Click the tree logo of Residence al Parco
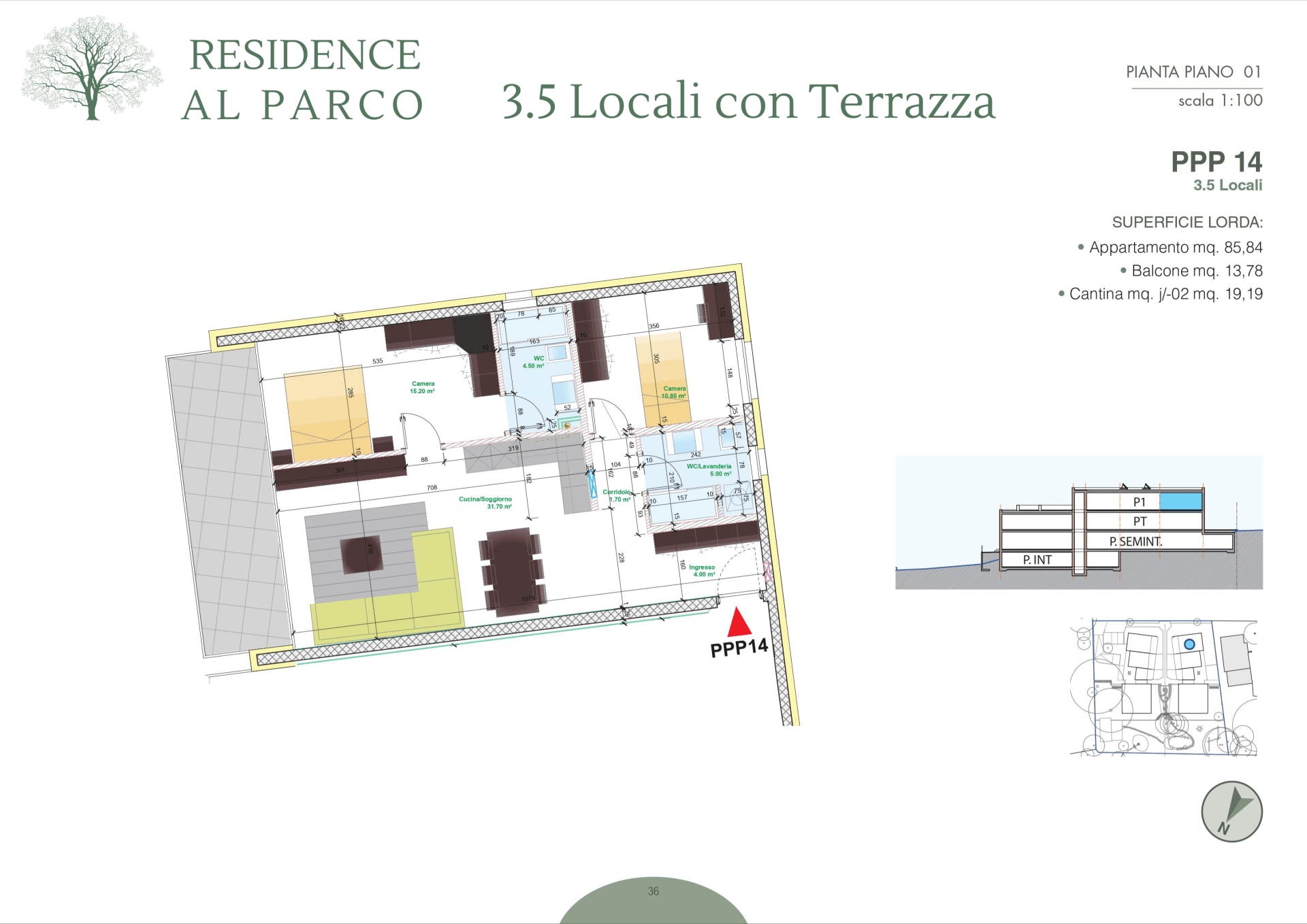The image size is (1307, 924). pyautogui.click(x=91, y=68)
